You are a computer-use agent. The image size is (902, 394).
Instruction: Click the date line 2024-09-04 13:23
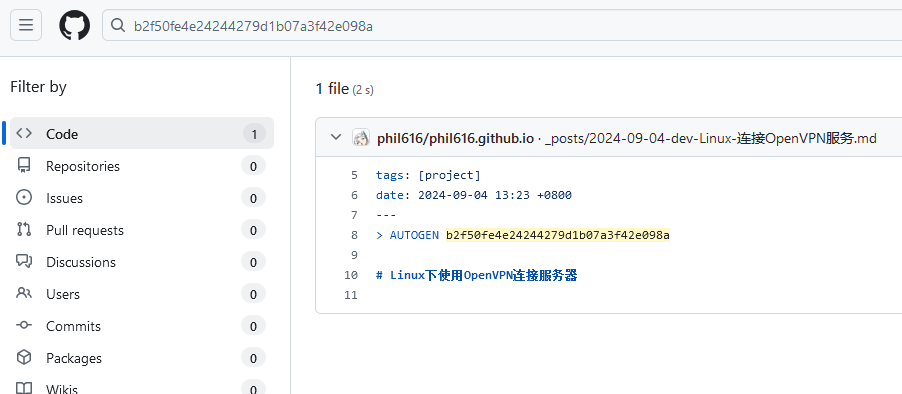click(x=473, y=195)
